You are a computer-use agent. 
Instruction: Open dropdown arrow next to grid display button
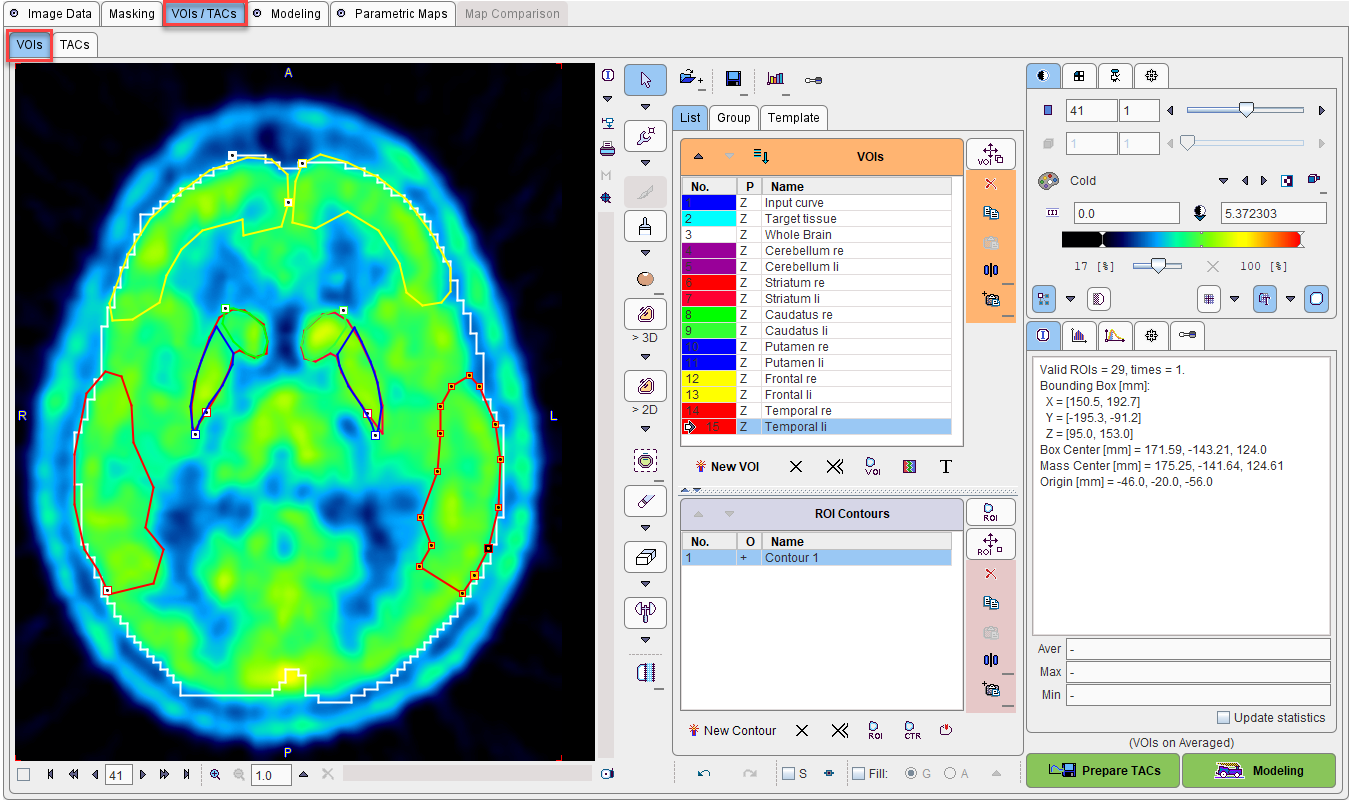pos(1234,298)
